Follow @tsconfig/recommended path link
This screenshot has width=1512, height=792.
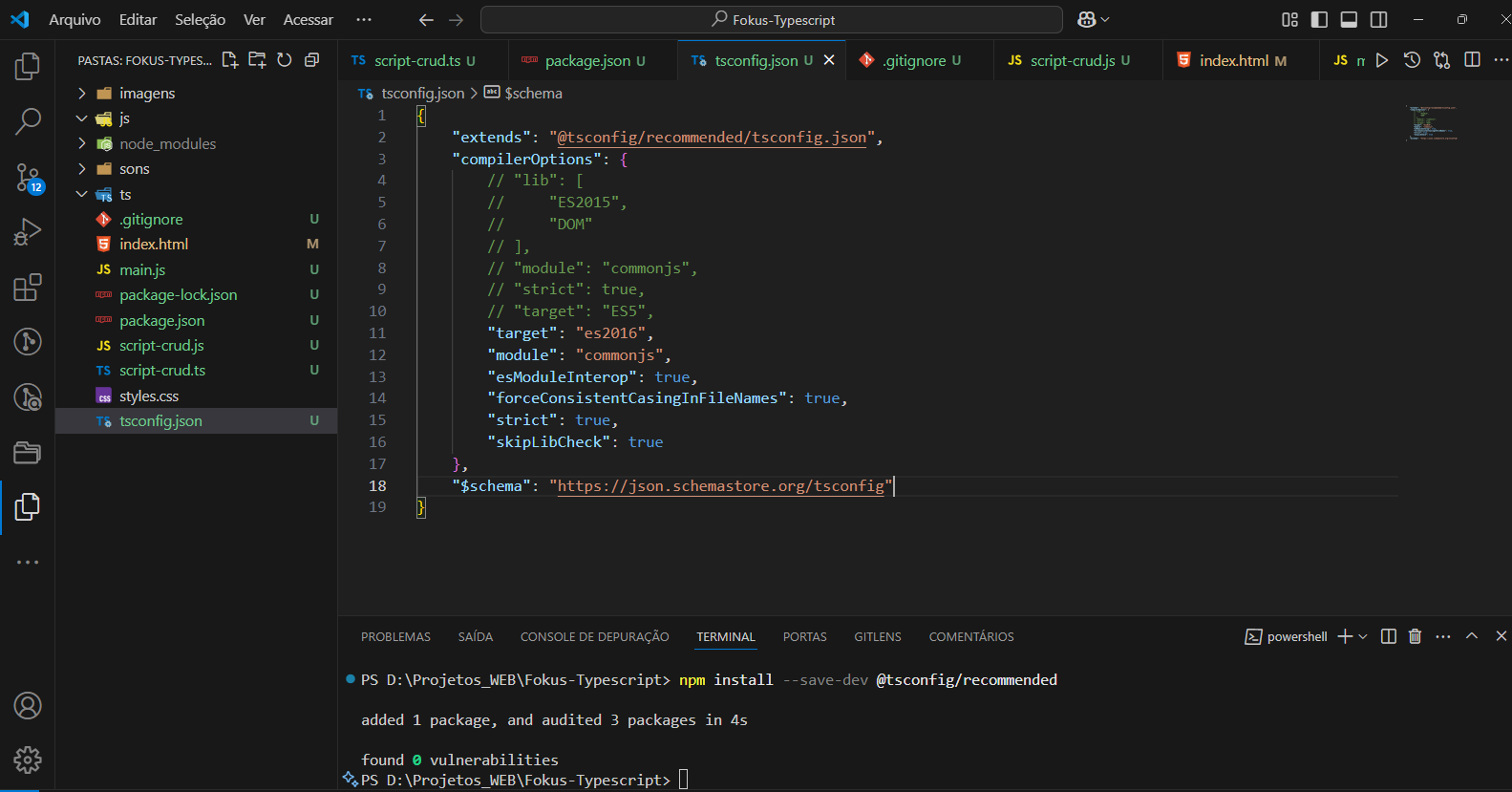[712, 138]
